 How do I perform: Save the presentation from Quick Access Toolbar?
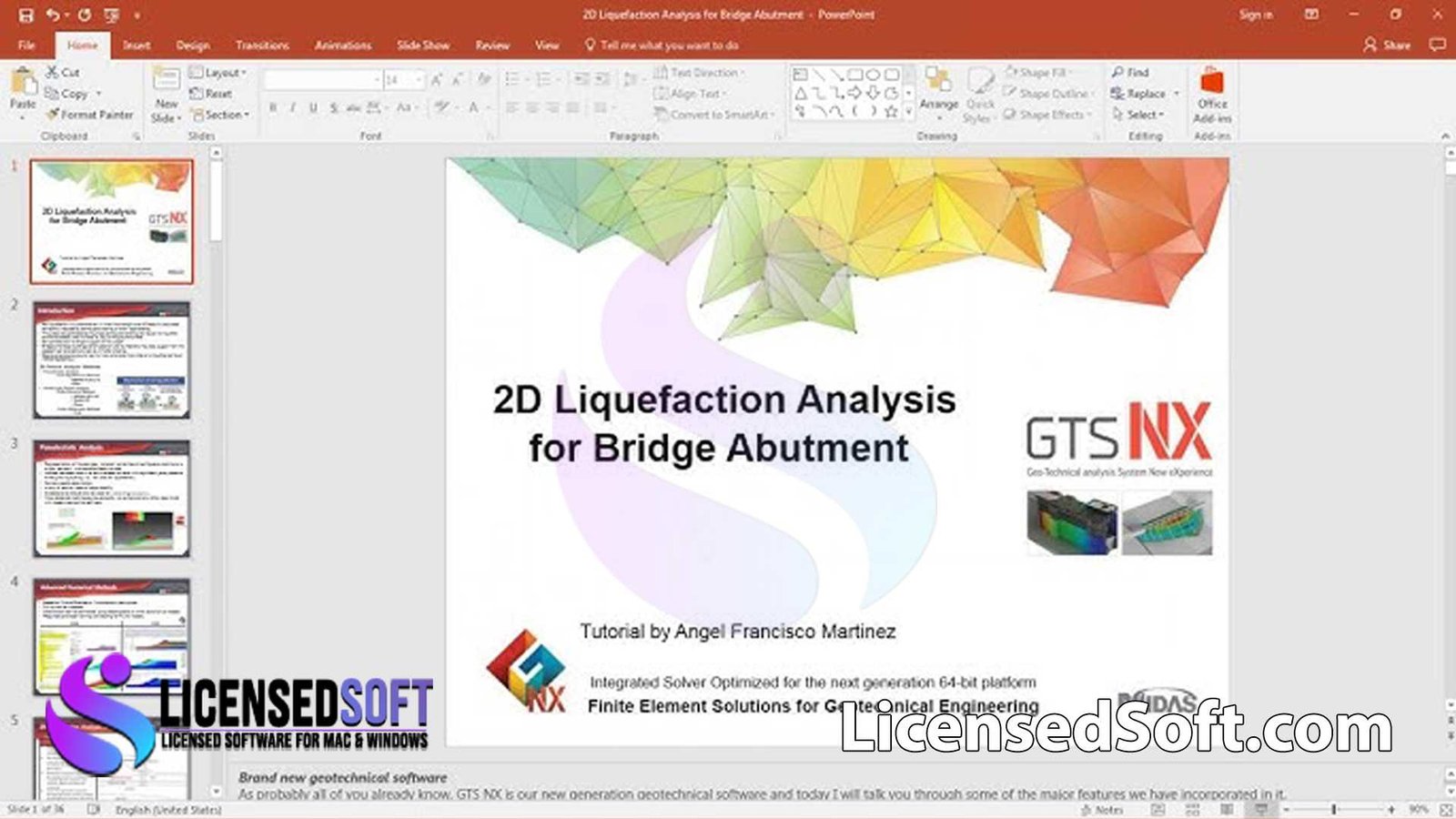coord(25,15)
